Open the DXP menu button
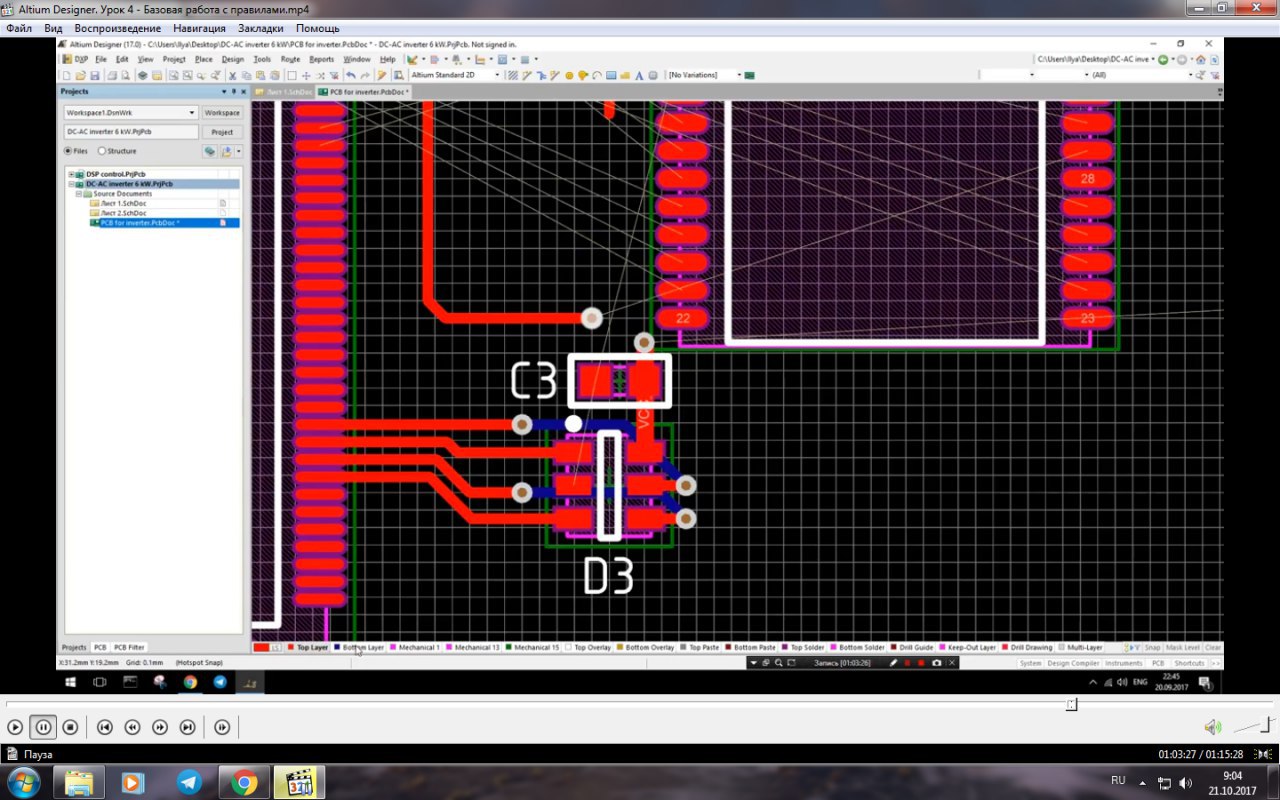1280x800 pixels. click(75, 59)
